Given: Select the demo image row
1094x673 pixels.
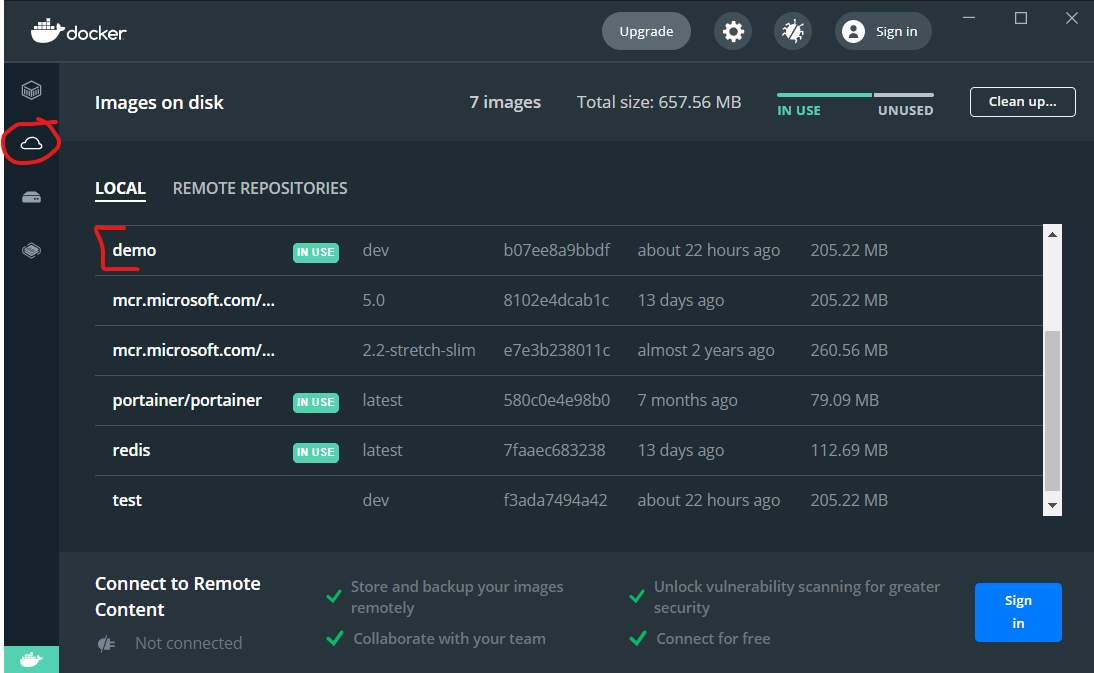Looking at the screenshot, I should pos(569,250).
